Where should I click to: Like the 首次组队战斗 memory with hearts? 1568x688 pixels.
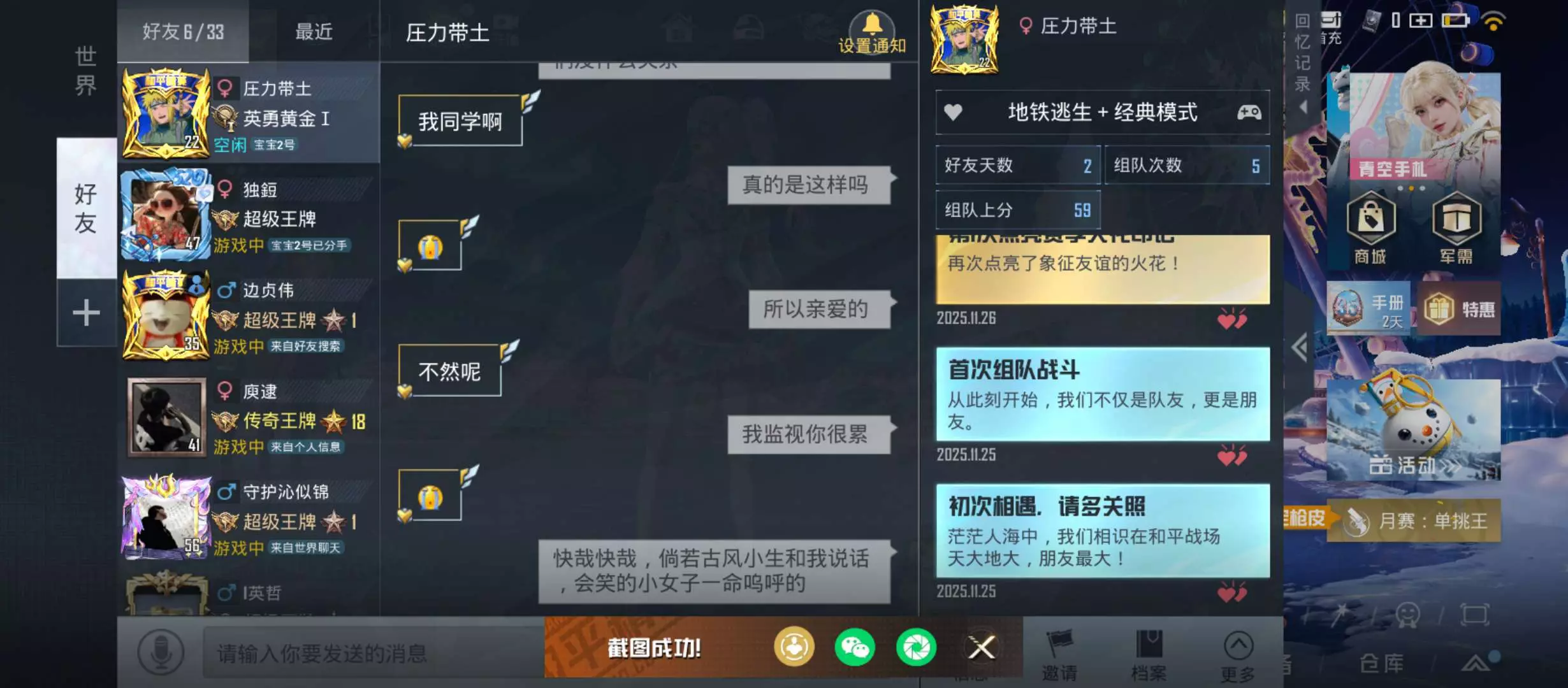(x=1231, y=455)
